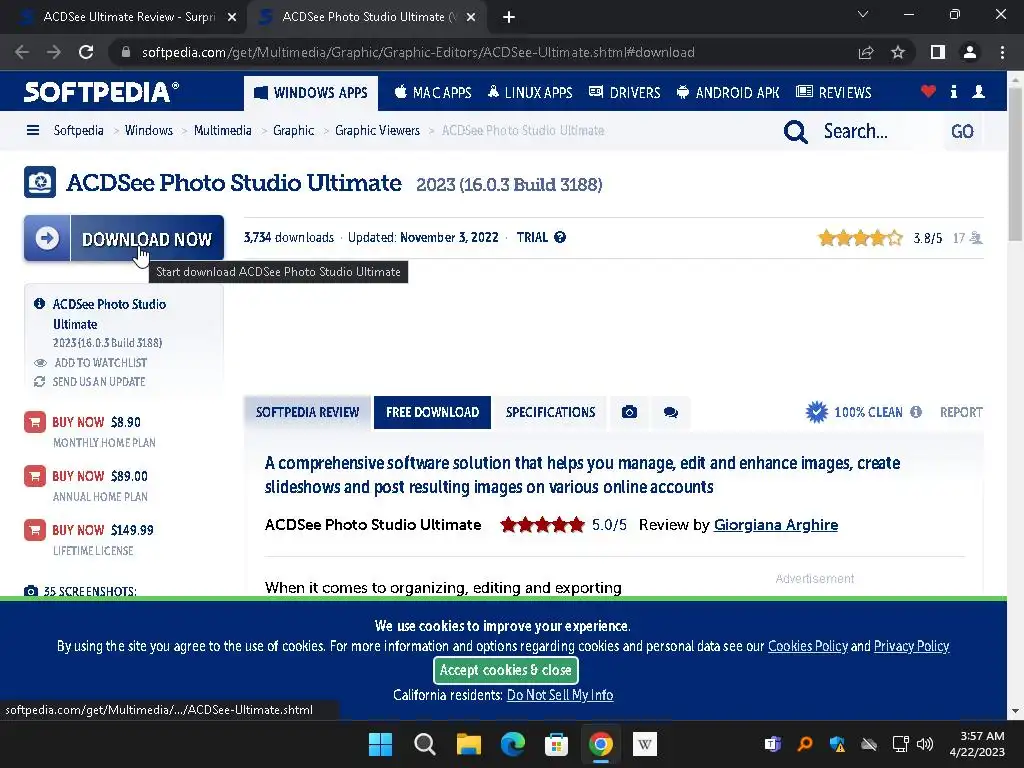Click the user rating stars 3.8/5
Viewport: 1024px width, 768px height.
(861, 238)
